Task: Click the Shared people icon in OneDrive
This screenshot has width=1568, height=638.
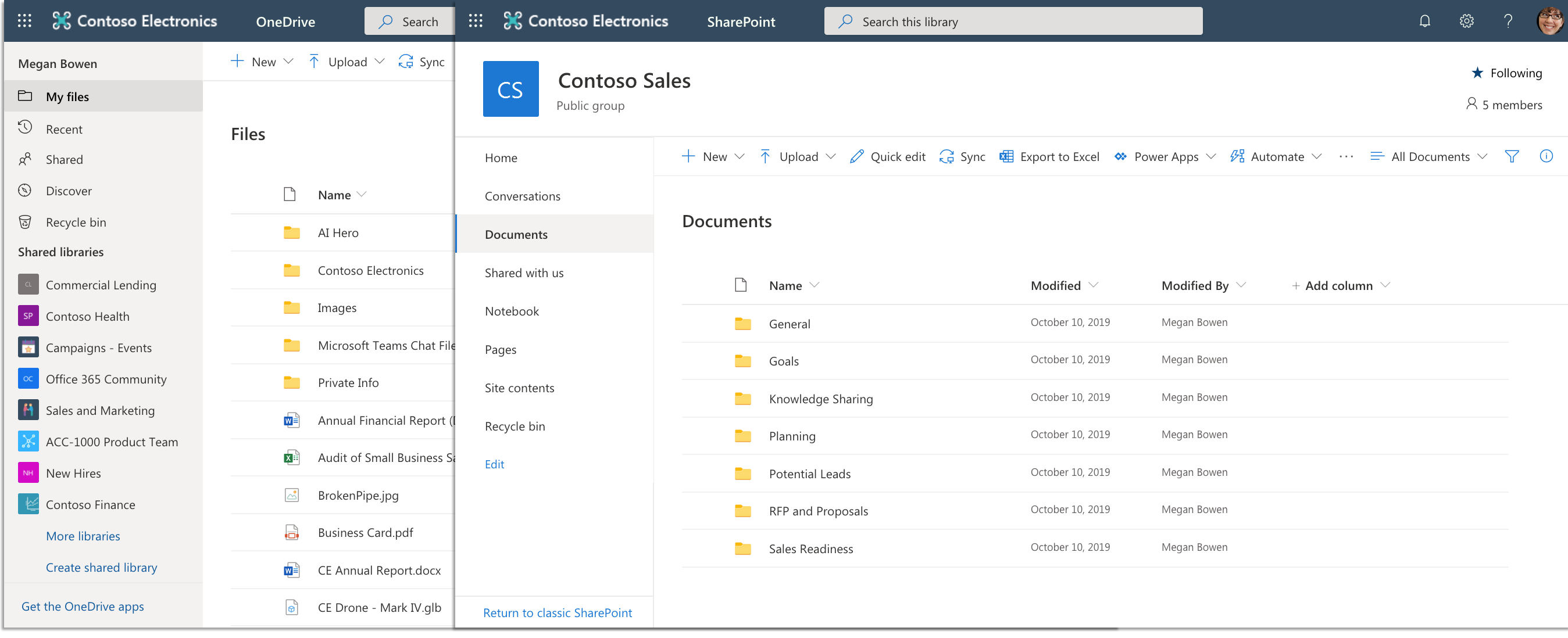Action: coord(25,159)
